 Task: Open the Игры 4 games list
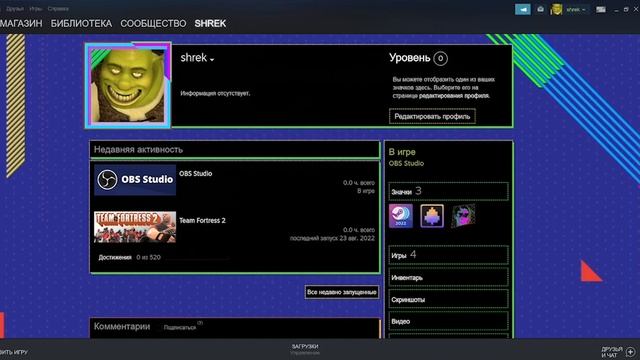[x=448, y=255]
